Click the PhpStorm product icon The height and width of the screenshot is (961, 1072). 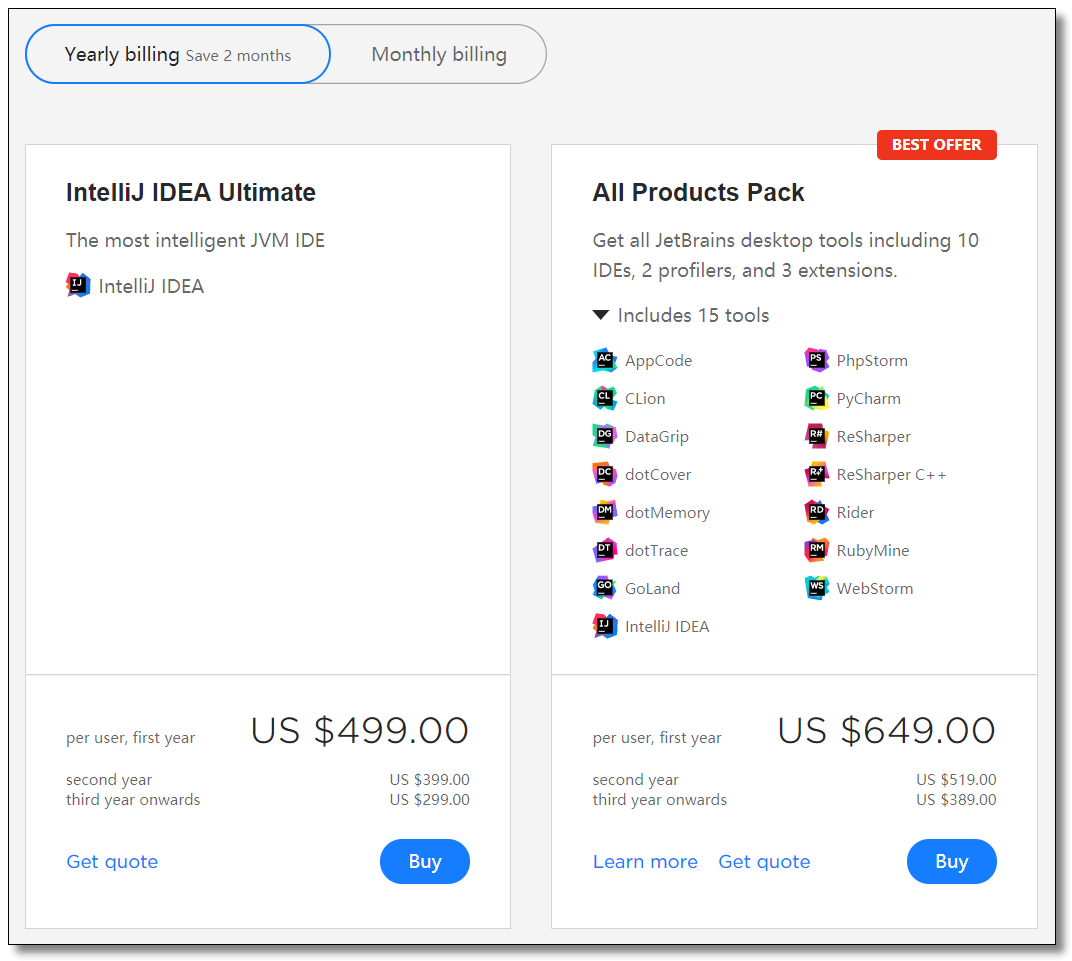[x=816, y=361]
